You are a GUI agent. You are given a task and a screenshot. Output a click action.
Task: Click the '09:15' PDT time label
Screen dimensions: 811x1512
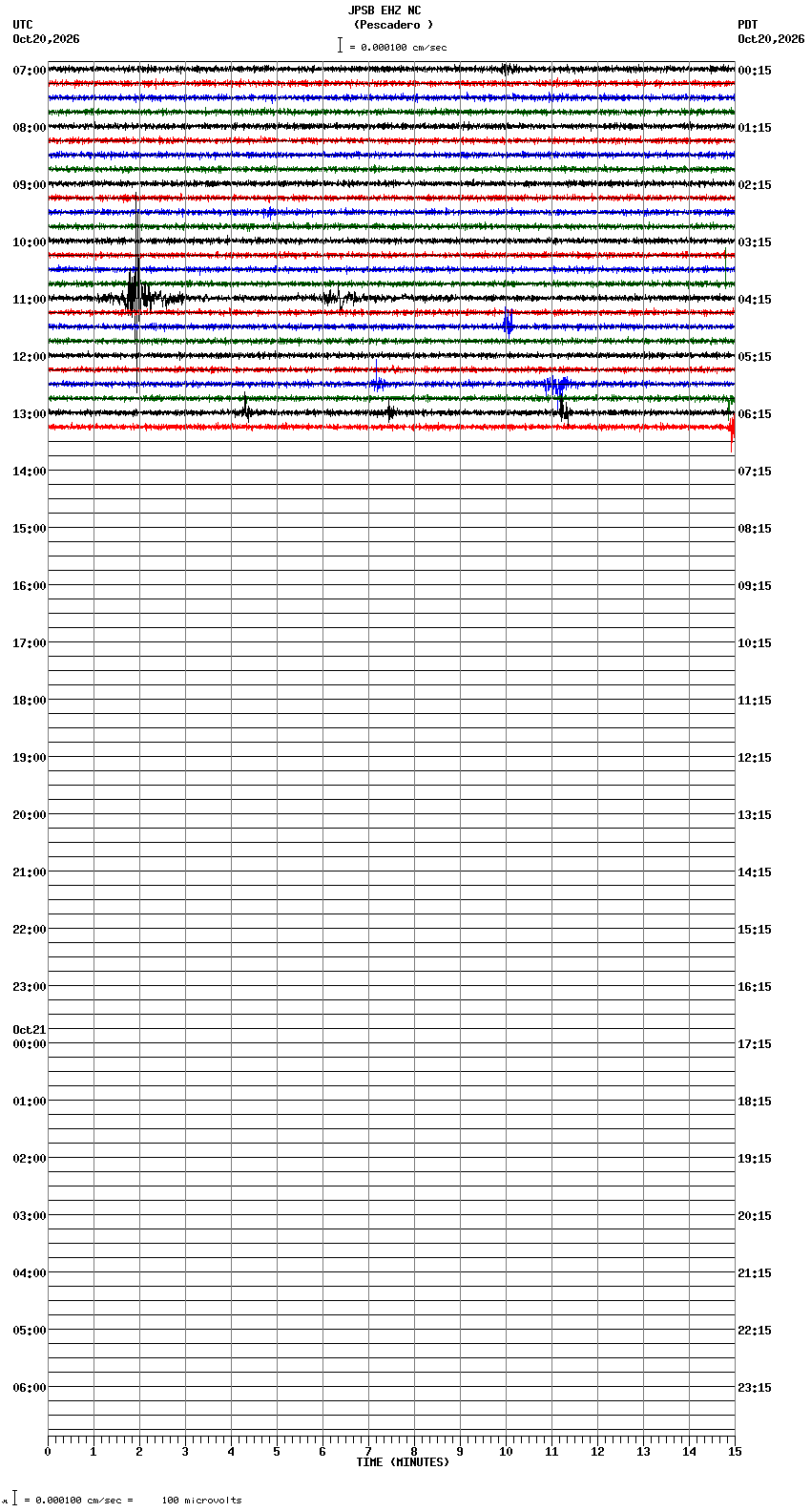coord(755,586)
